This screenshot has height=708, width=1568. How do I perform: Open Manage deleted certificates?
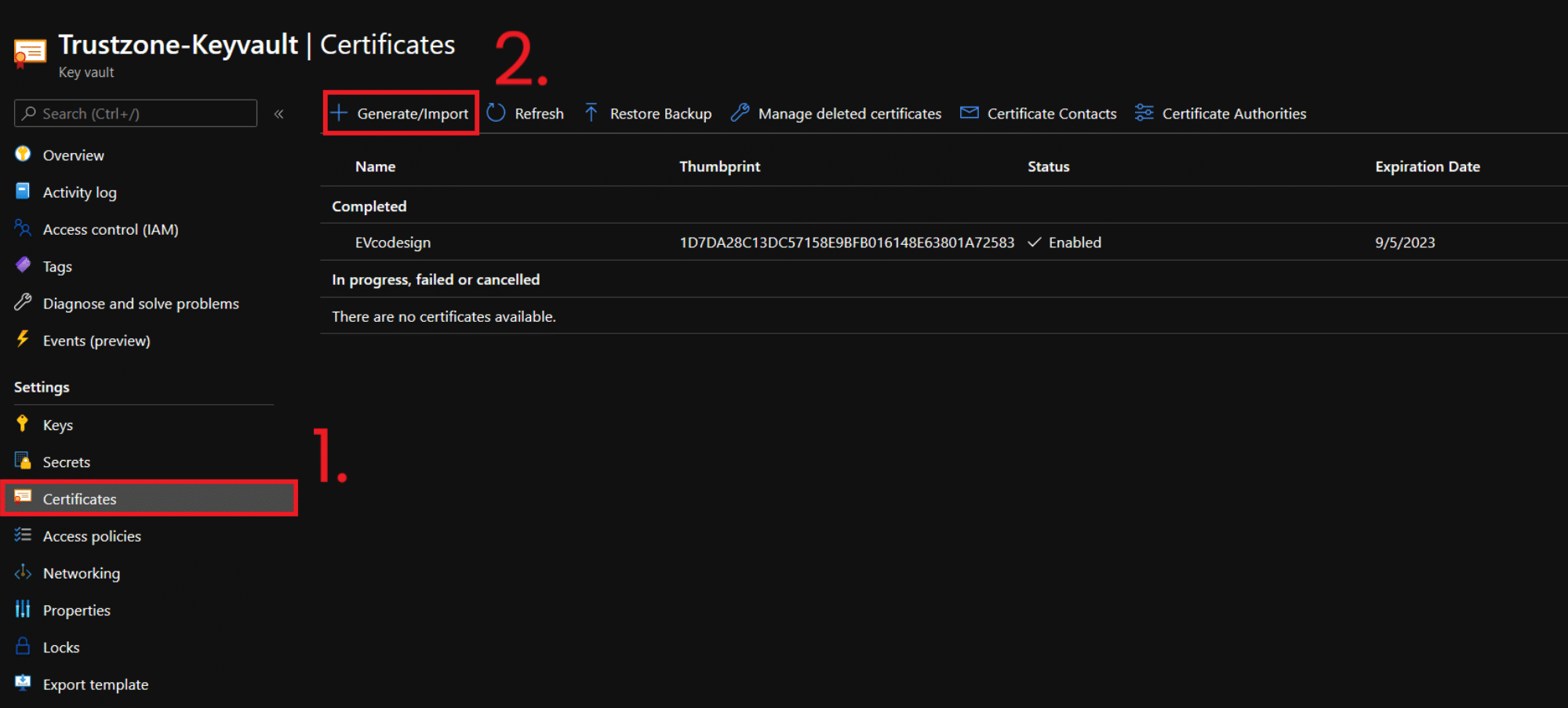[835, 112]
